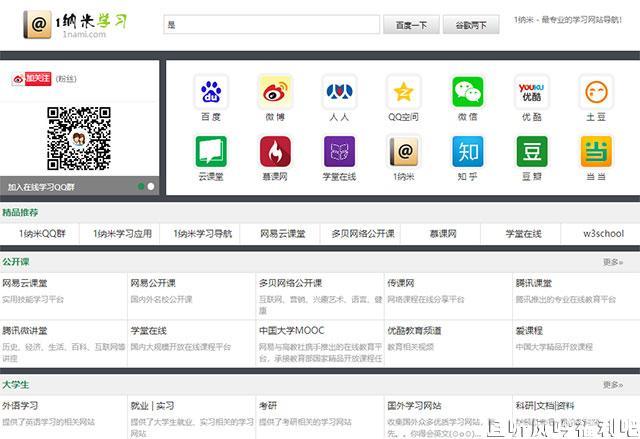Image resolution: width=640 pixels, height=439 pixels.
Task: Open the 考研 link
Action: click(268, 406)
